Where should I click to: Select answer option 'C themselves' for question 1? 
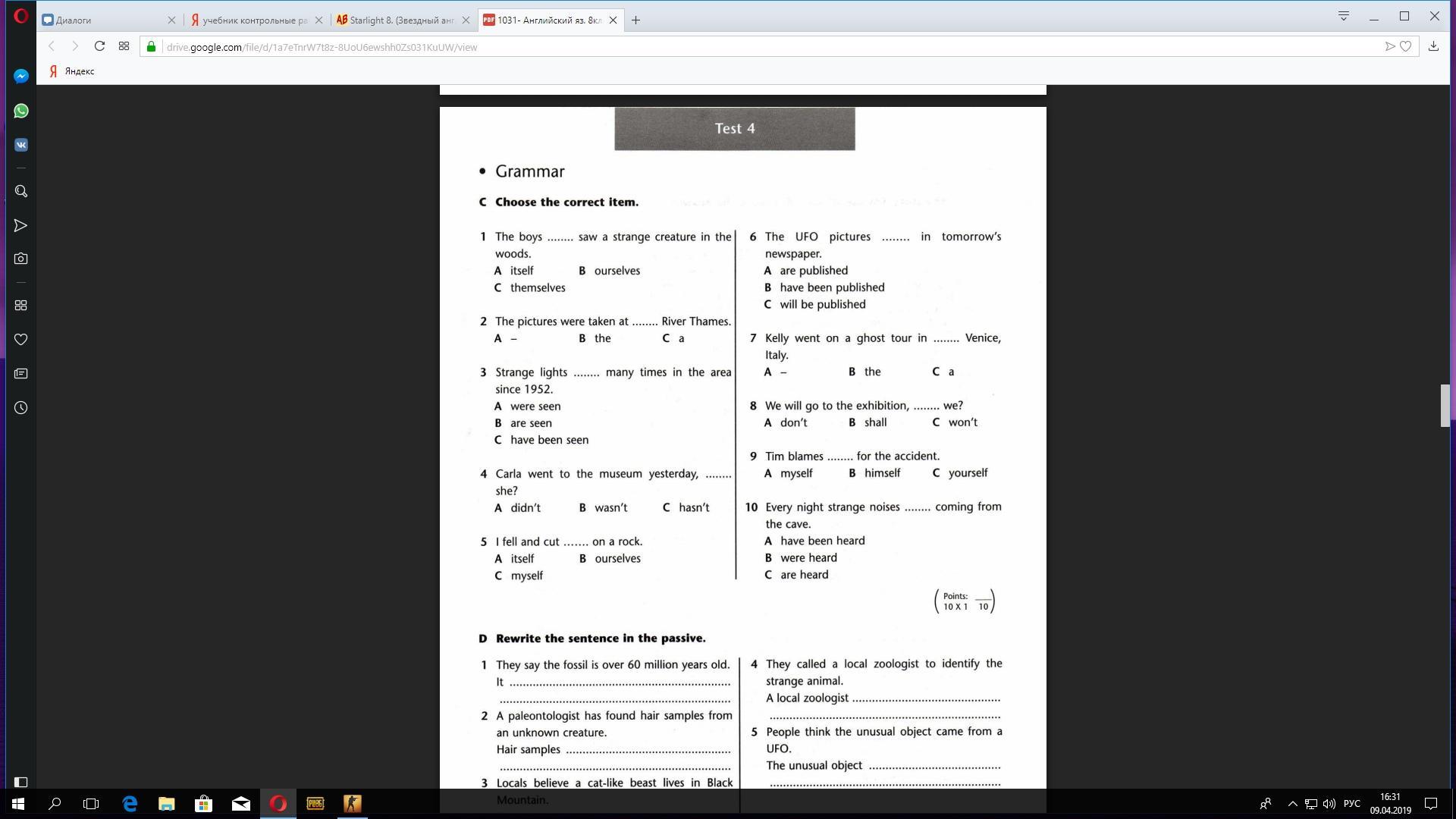pyautogui.click(x=530, y=287)
